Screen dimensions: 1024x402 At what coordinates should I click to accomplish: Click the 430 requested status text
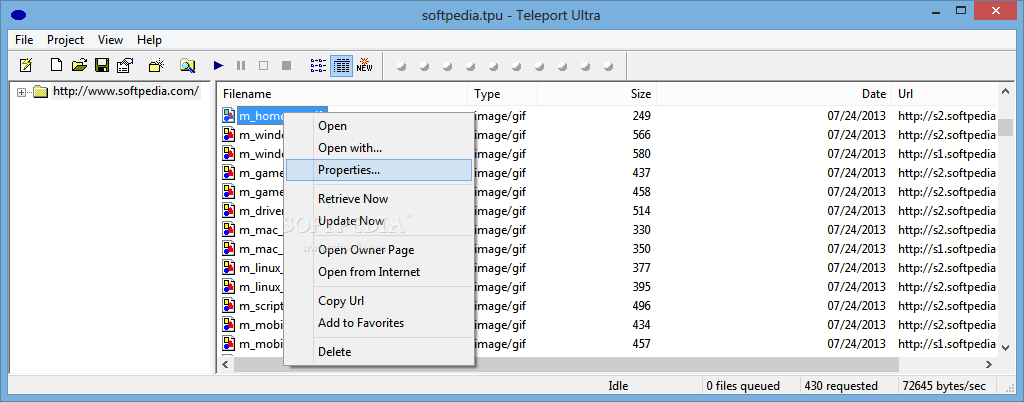[x=841, y=386]
